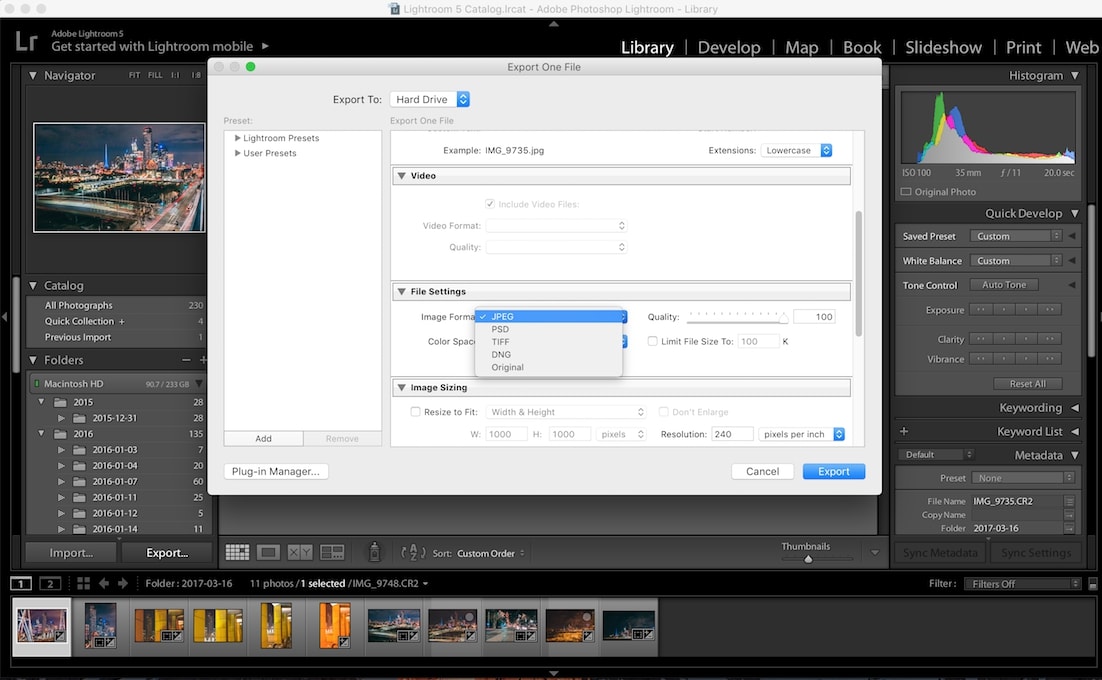Screen dimensions: 1102x680
Task: Click Auto Tone in Quick Develop
Action: point(1004,285)
